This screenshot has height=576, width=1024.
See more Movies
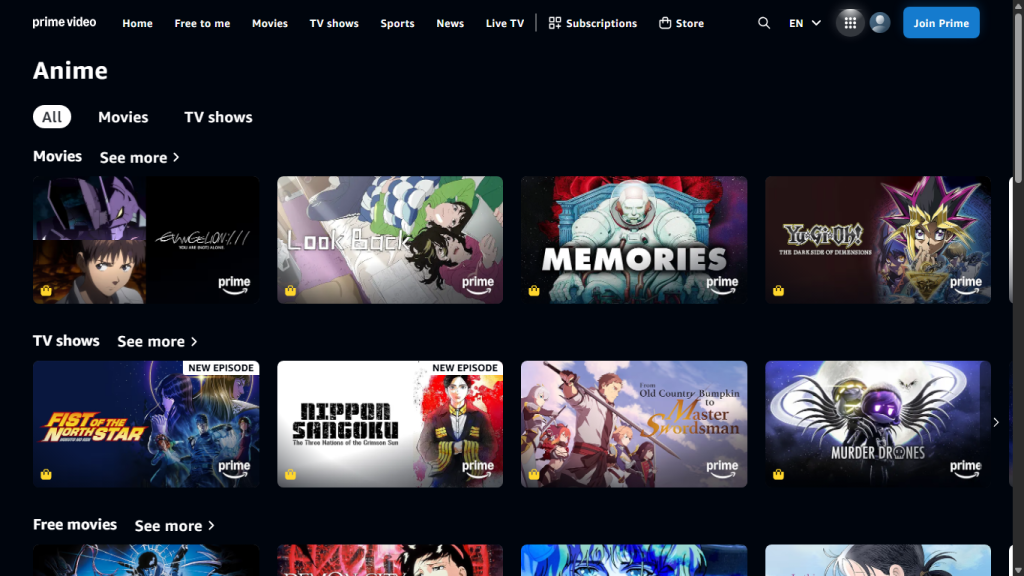(139, 157)
